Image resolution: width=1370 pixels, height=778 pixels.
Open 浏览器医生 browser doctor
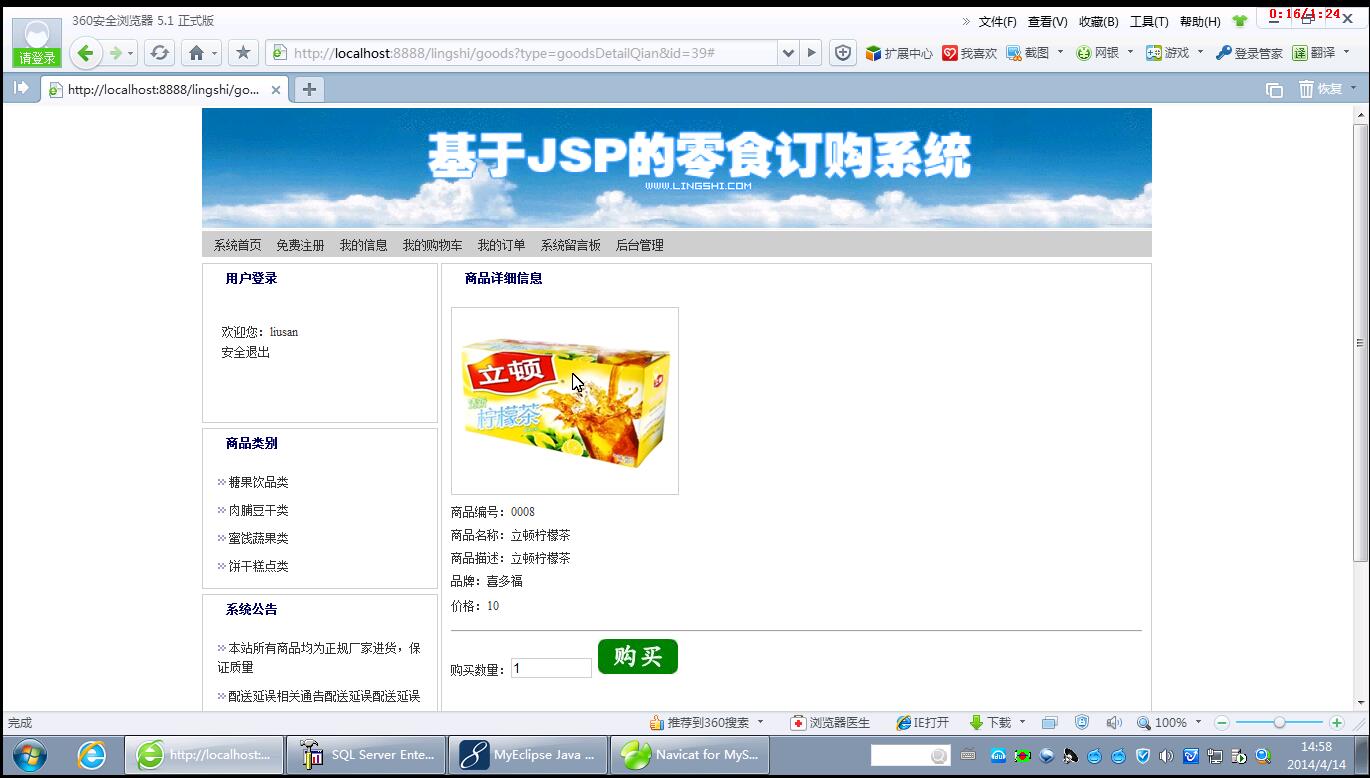830,722
